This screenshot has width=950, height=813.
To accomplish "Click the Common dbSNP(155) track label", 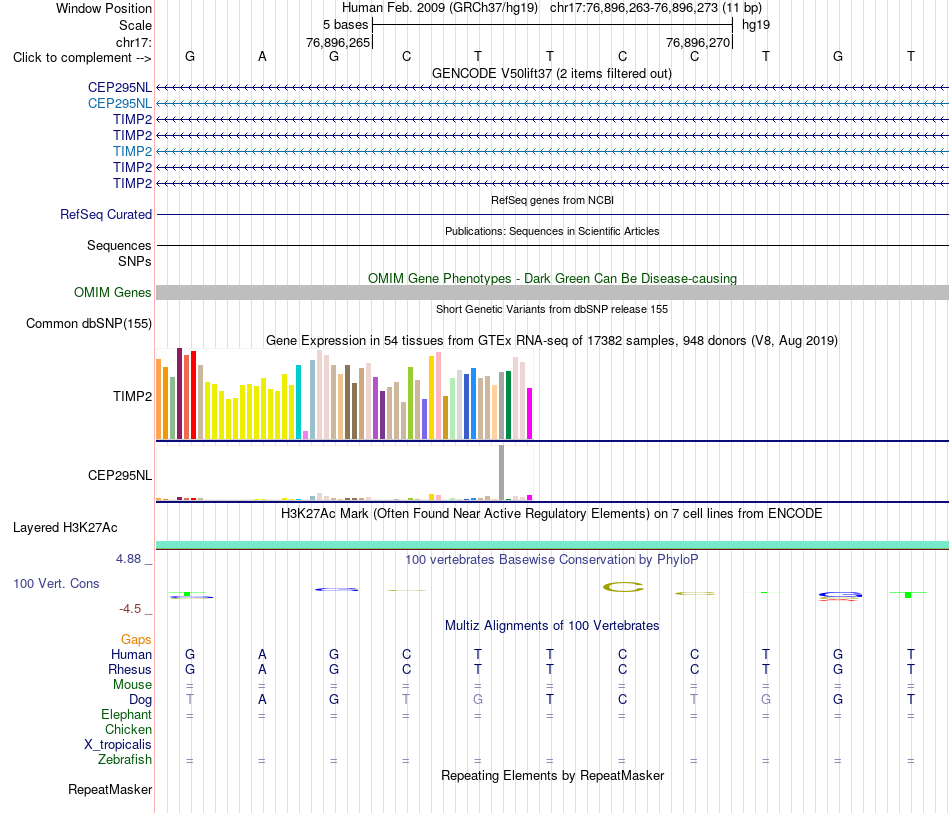I will 89,324.
